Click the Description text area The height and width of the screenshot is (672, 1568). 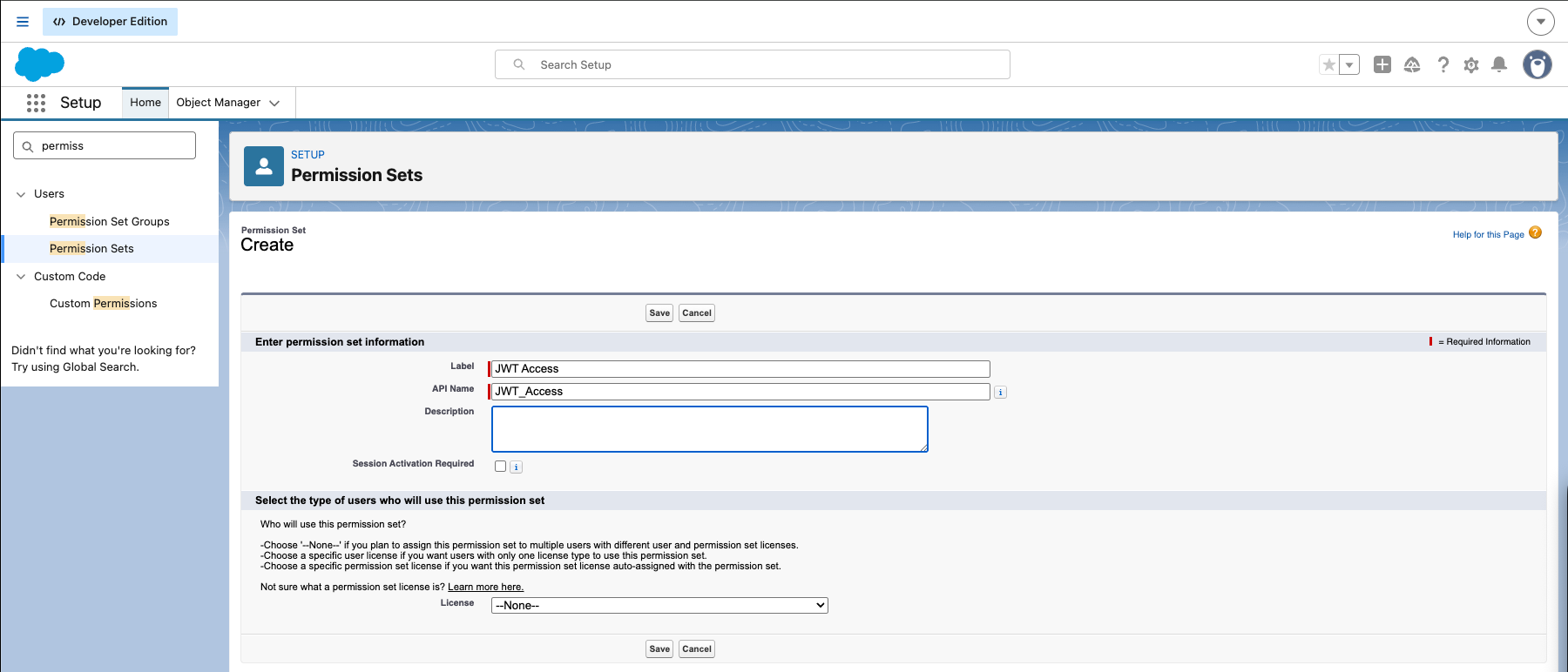tap(710, 429)
